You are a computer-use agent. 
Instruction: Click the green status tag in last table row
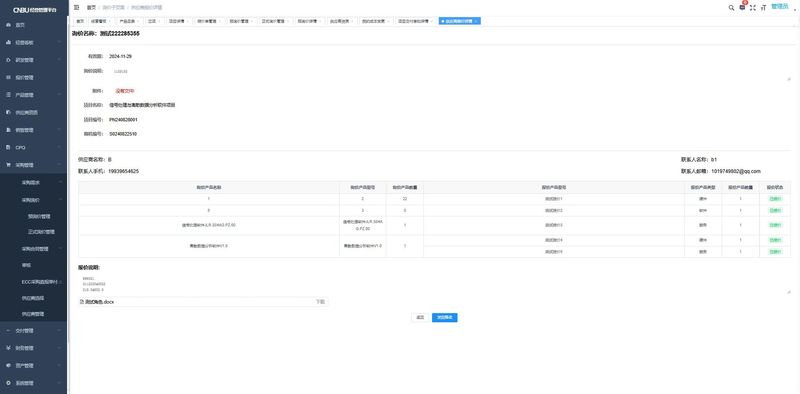[x=775, y=252]
